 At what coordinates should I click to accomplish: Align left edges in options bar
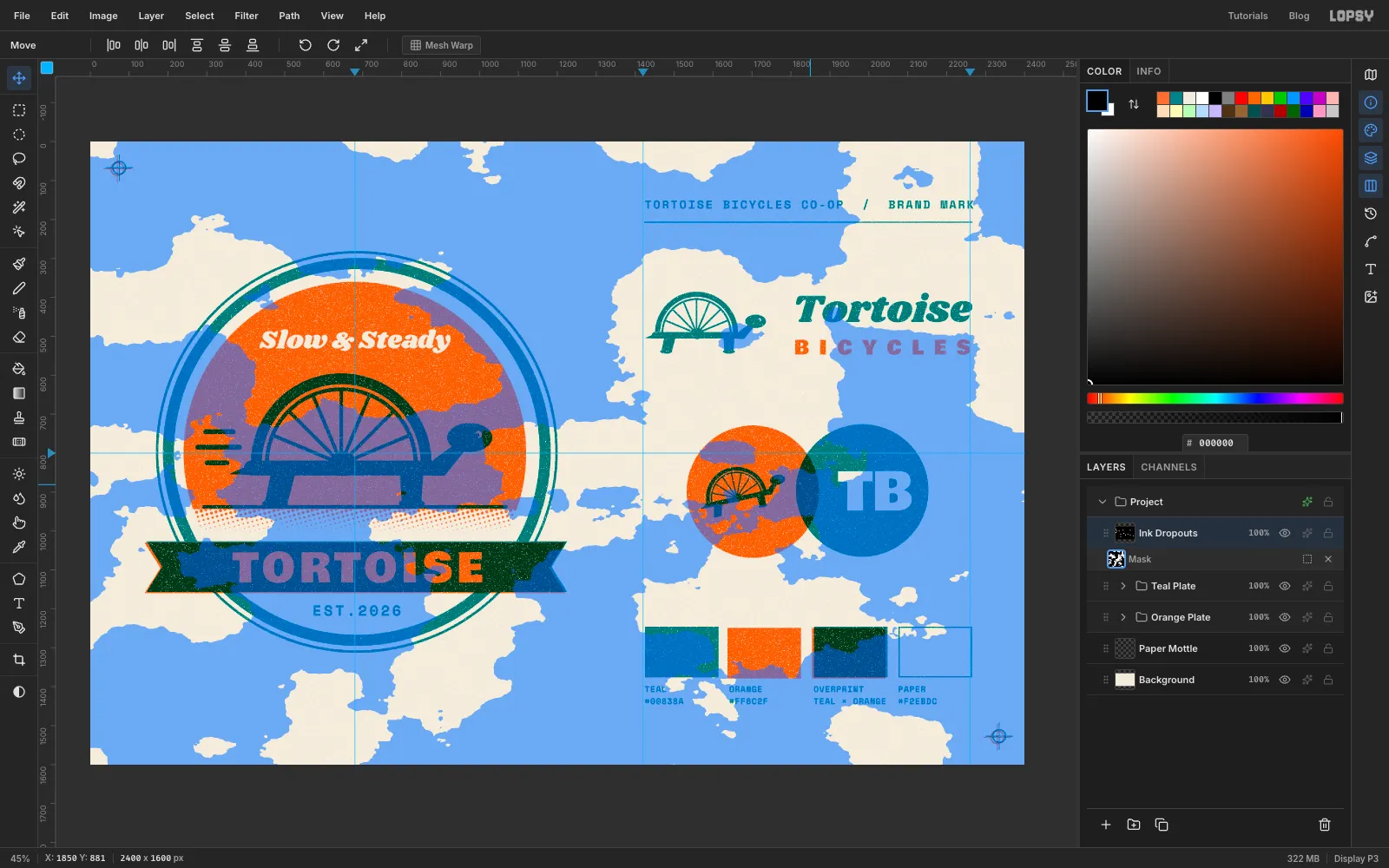pos(114,45)
